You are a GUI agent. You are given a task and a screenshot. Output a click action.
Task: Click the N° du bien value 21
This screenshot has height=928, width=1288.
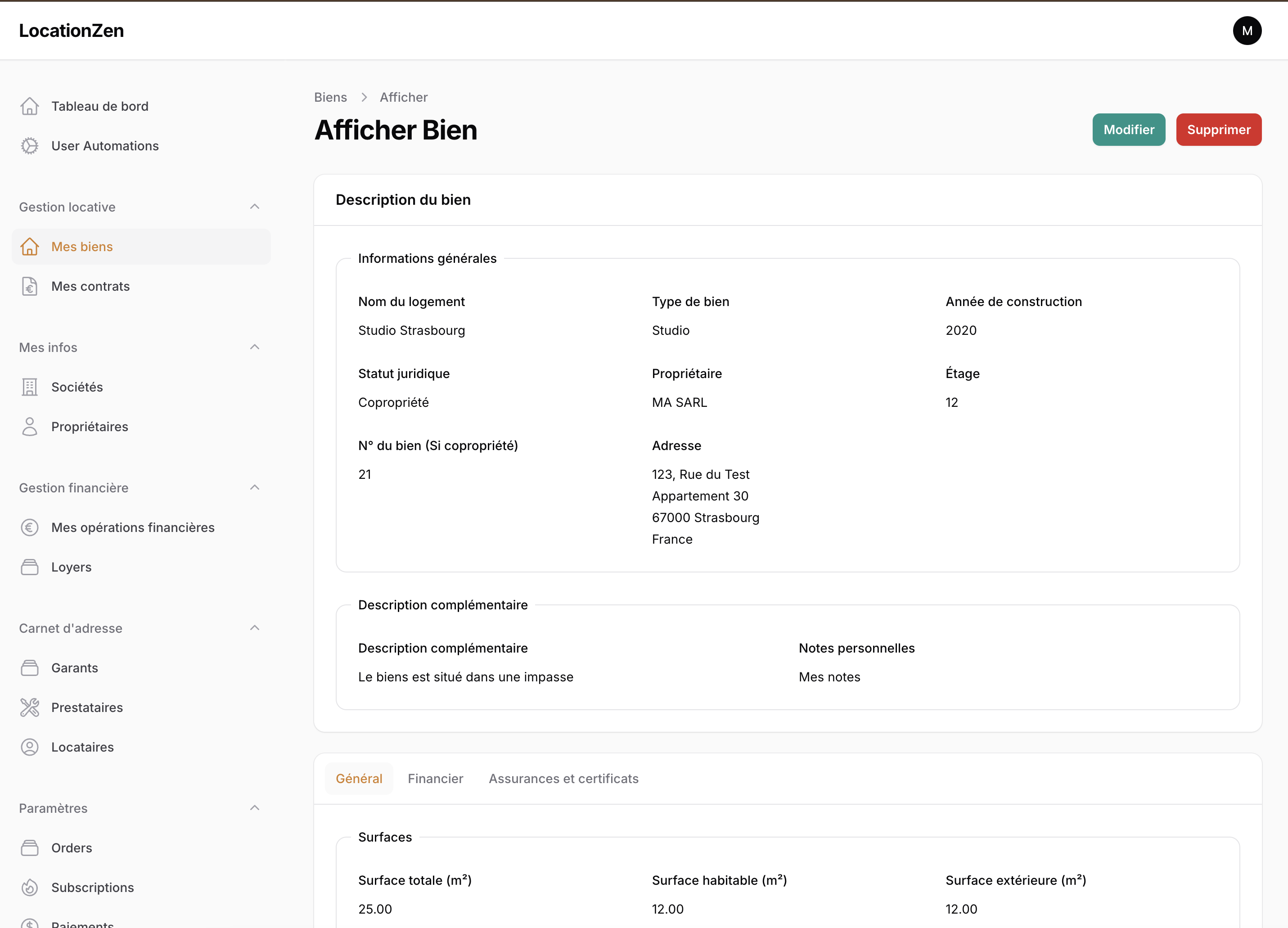click(x=365, y=475)
